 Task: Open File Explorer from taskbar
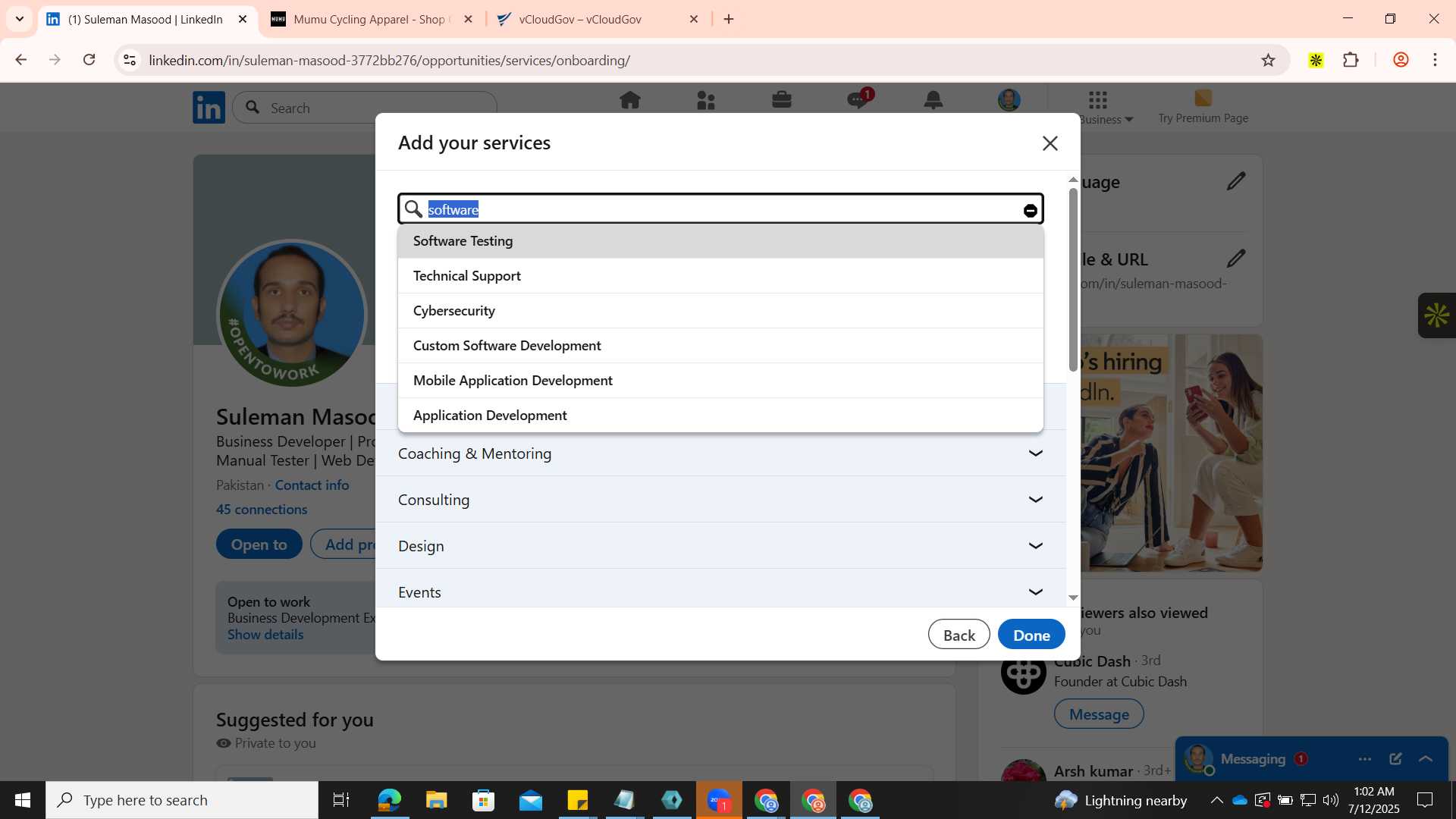[436, 800]
